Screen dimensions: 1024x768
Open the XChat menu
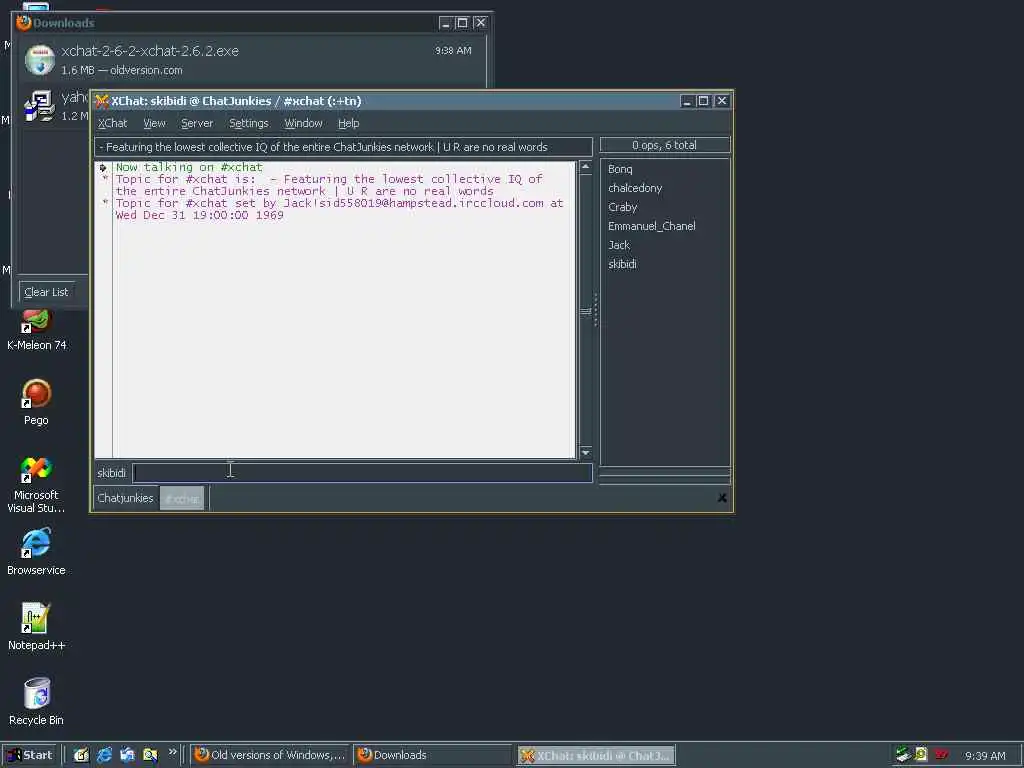pyautogui.click(x=112, y=123)
